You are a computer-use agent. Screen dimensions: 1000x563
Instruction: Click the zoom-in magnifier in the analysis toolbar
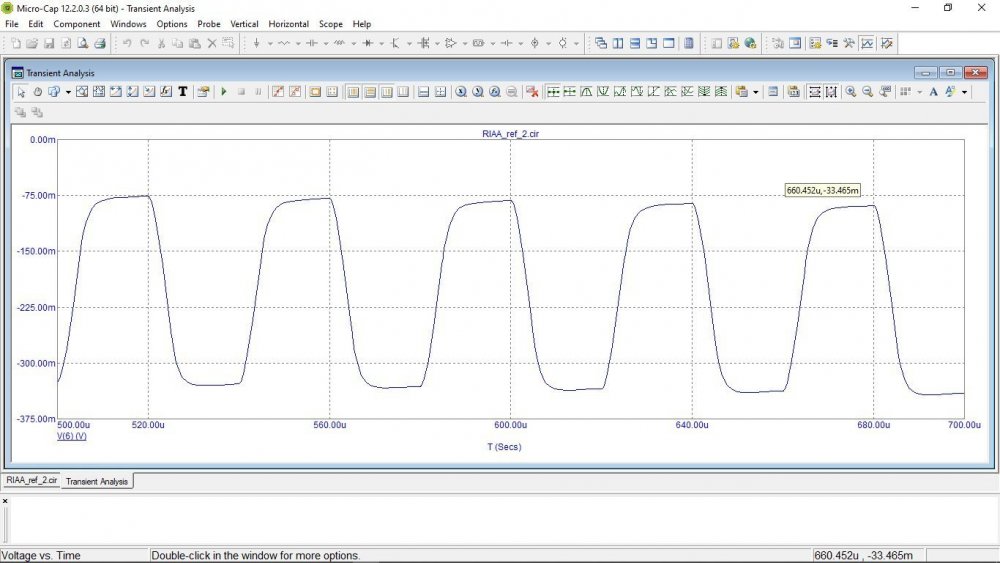pyautogui.click(x=850, y=92)
